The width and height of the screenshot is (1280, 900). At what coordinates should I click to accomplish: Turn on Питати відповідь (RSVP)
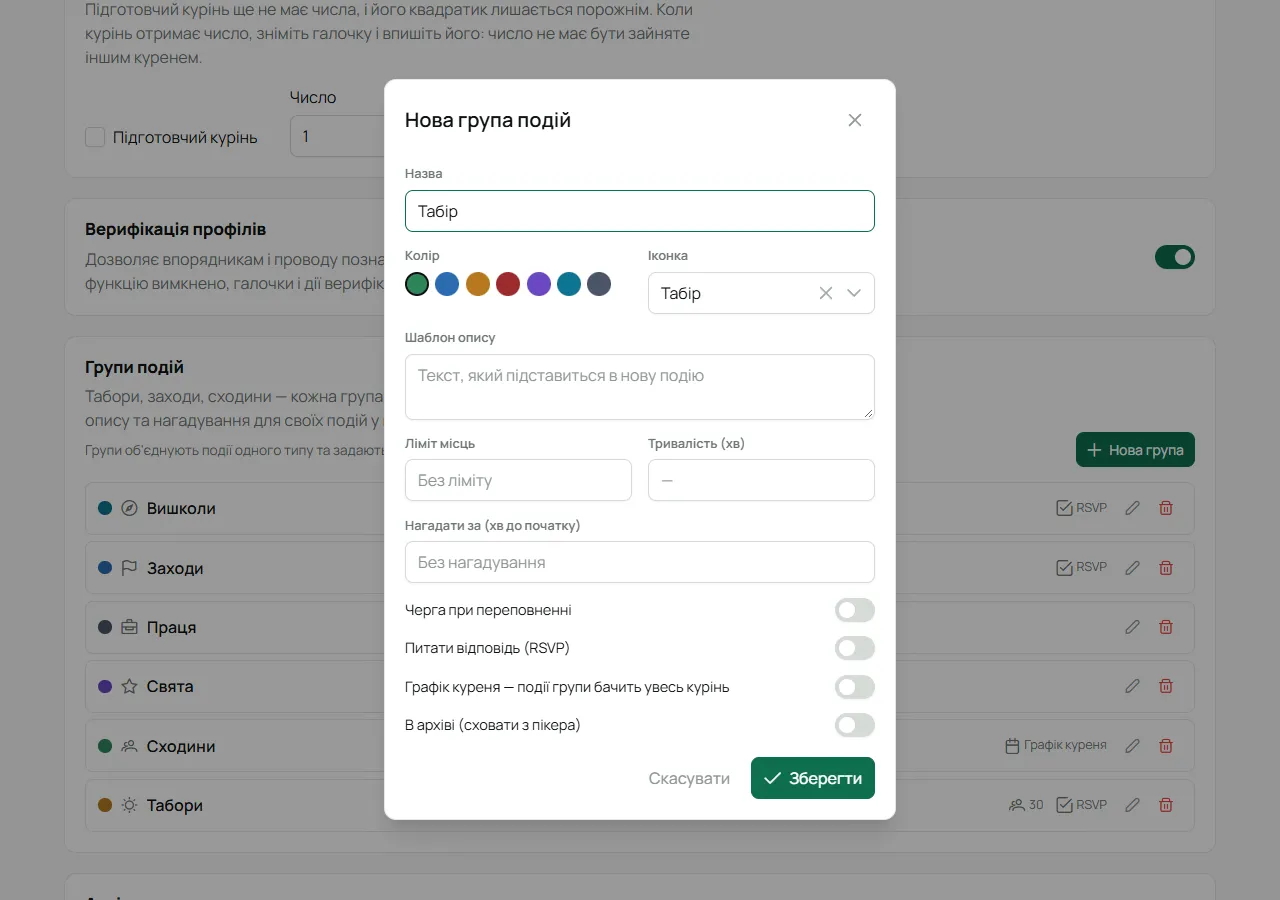pos(855,648)
